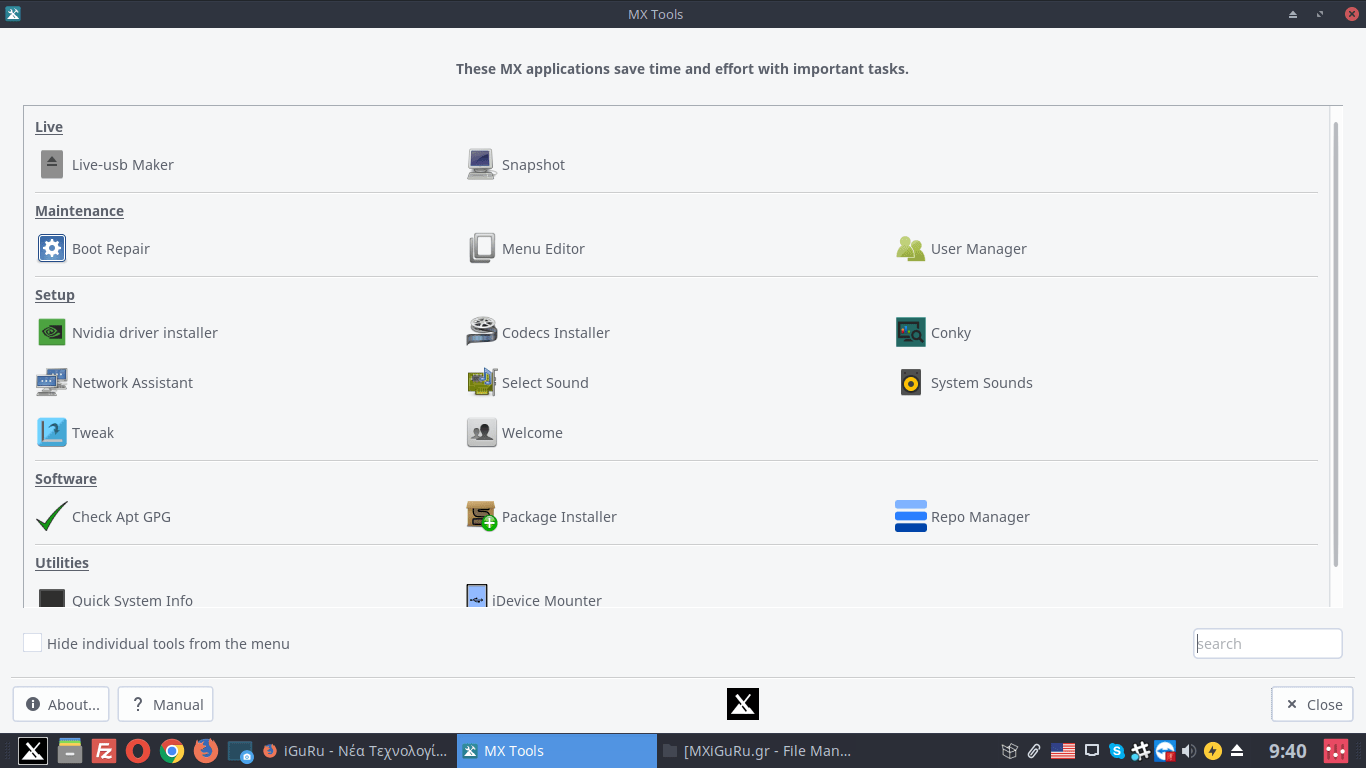The image size is (1366, 768).
Task: Run Check Apt GPG
Action: point(103,517)
